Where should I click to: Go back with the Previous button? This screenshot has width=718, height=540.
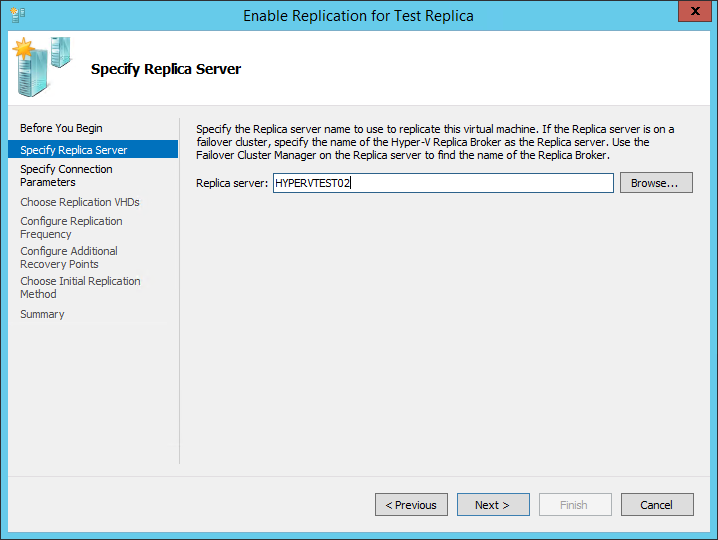411,505
